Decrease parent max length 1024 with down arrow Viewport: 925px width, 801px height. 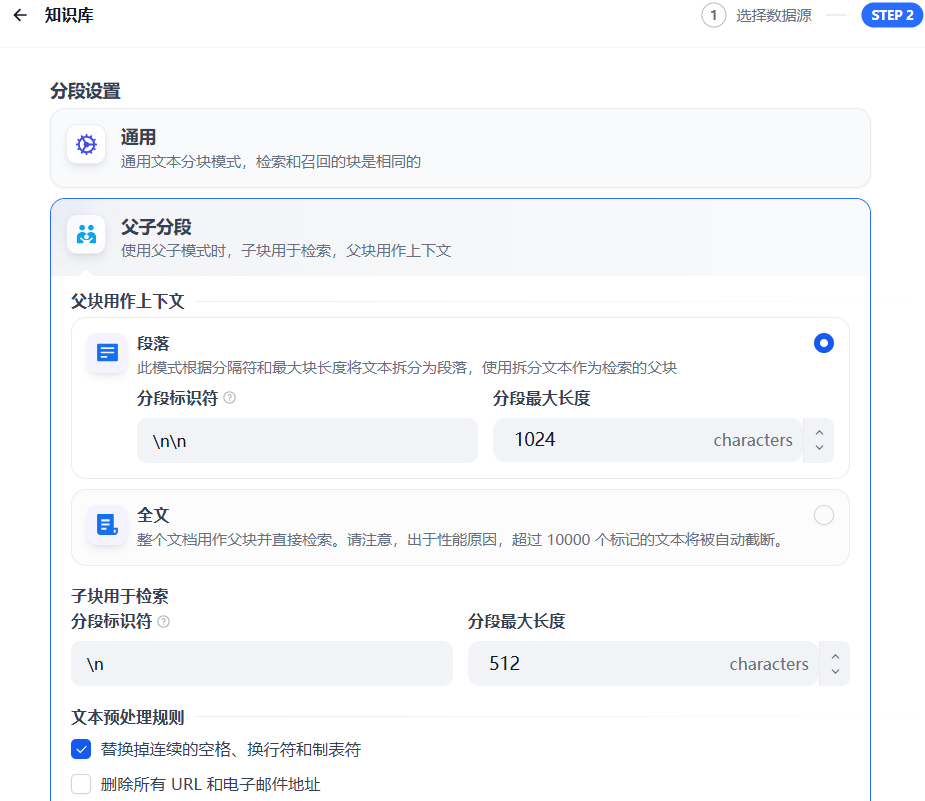819,448
